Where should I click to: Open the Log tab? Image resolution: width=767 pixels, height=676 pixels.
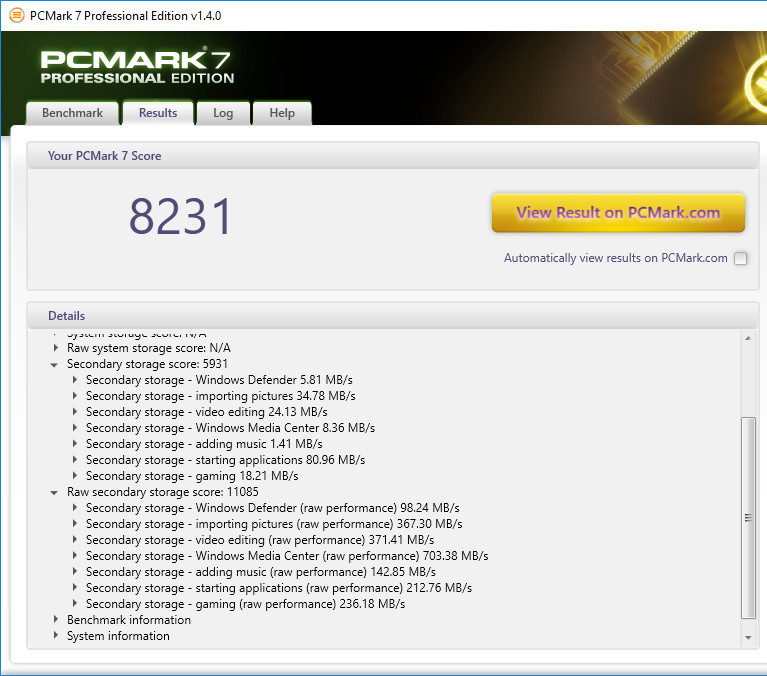(223, 113)
